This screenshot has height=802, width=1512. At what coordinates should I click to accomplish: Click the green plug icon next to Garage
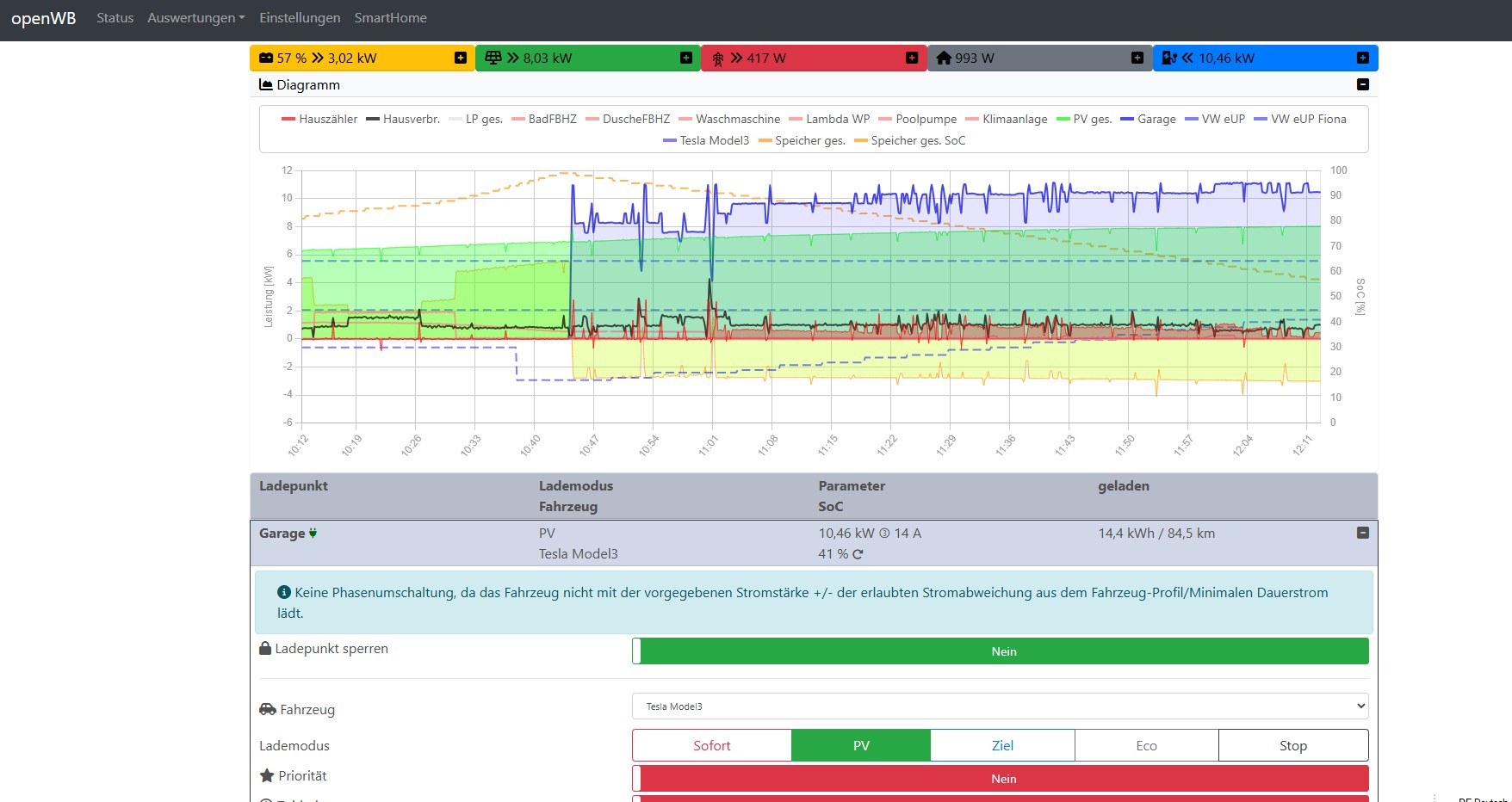(313, 534)
